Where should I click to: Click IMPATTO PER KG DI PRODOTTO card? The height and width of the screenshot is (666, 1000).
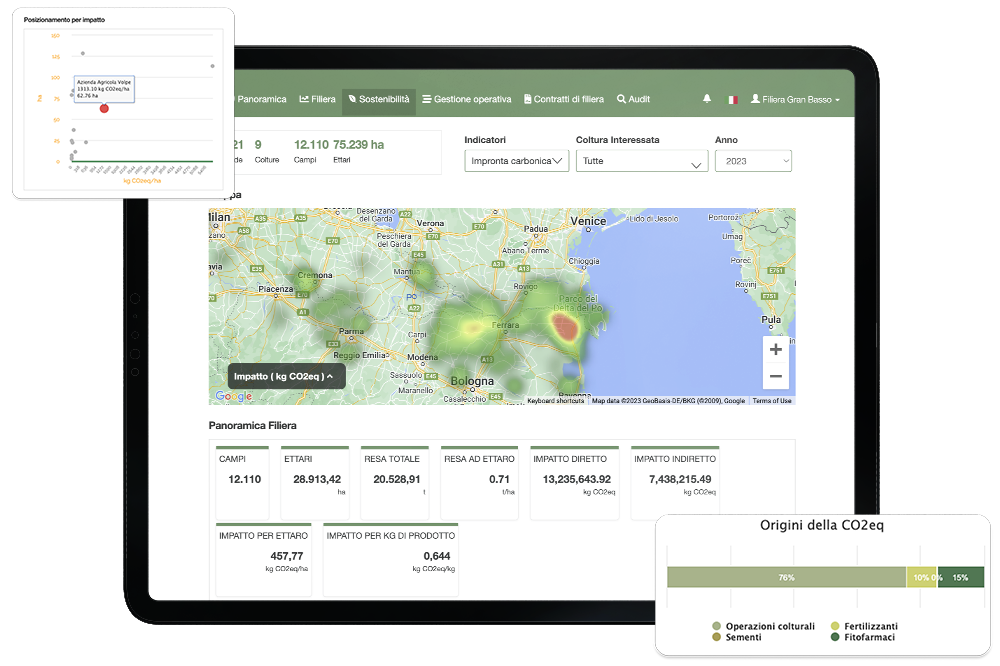pyautogui.click(x=390, y=559)
